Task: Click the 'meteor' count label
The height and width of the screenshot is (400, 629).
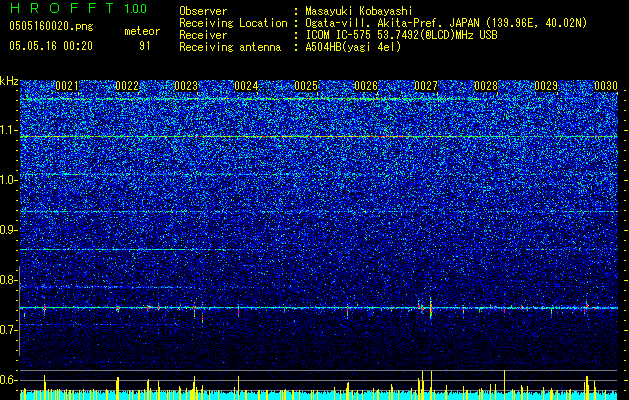Action: pos(142,31)
